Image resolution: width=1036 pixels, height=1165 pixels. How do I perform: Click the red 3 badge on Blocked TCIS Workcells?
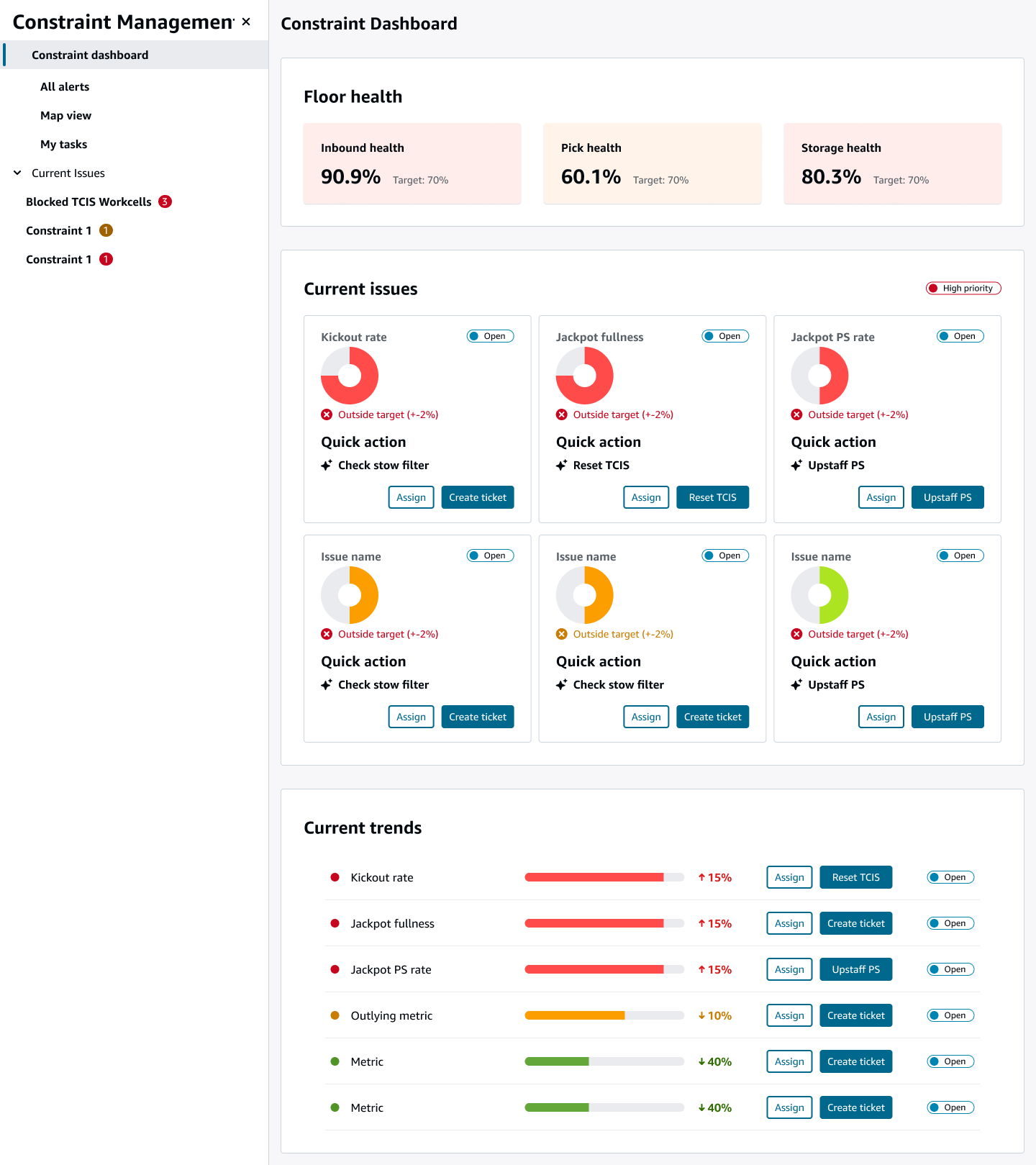[x=165, y=201]
